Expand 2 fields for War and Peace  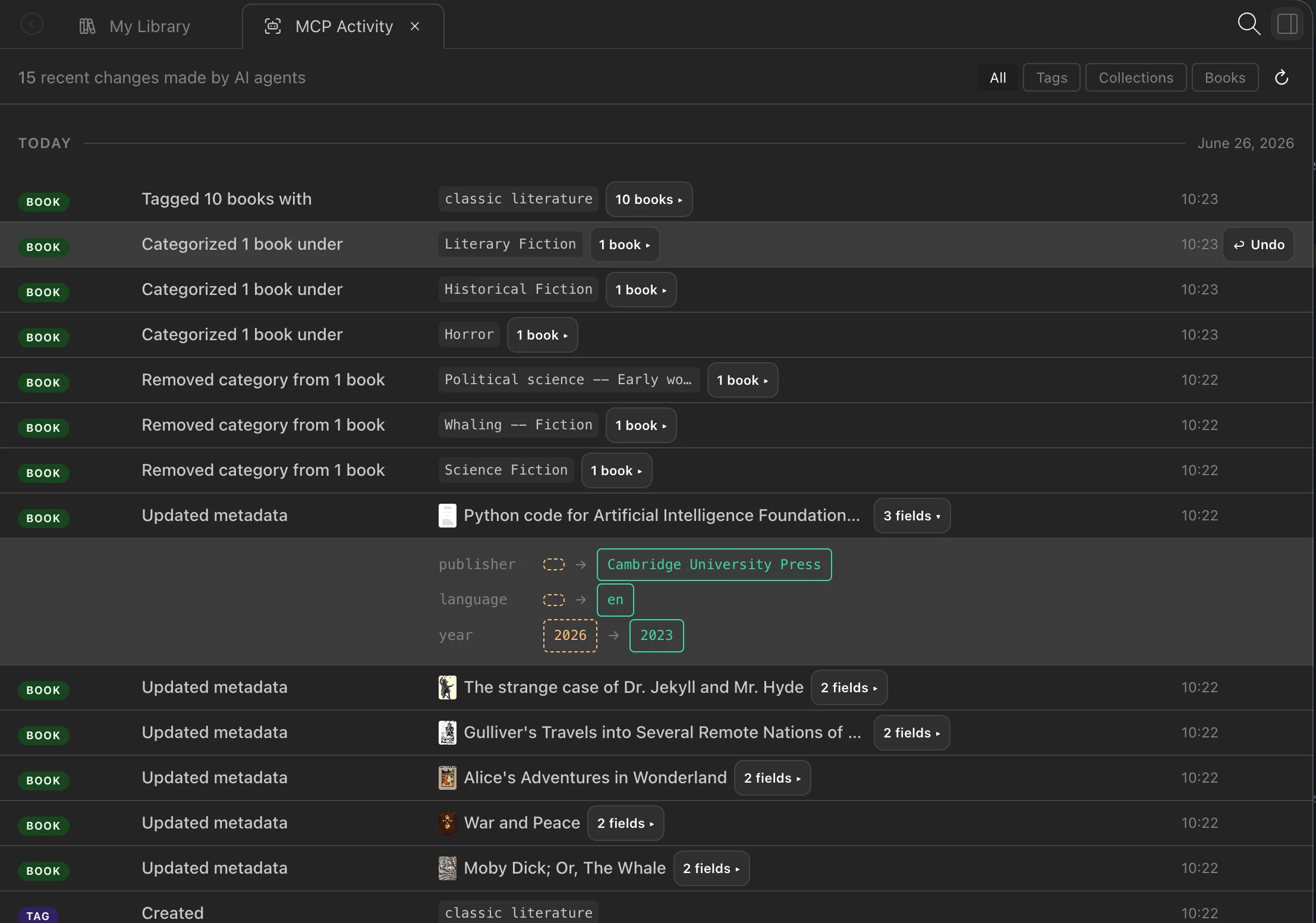pyautogui.click(x=626, y=823)
